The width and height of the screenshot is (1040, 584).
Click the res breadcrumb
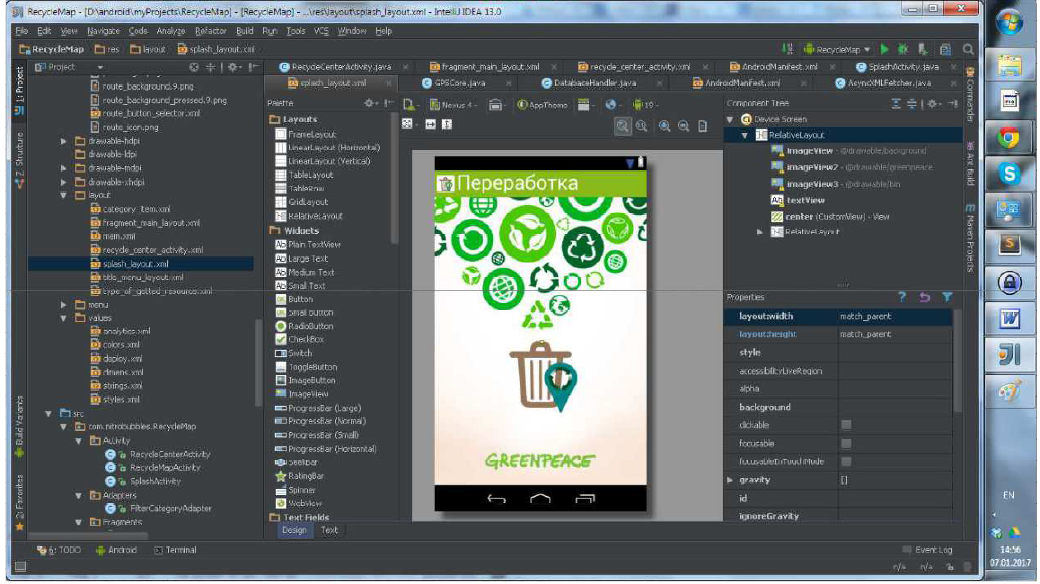[108, 49]
